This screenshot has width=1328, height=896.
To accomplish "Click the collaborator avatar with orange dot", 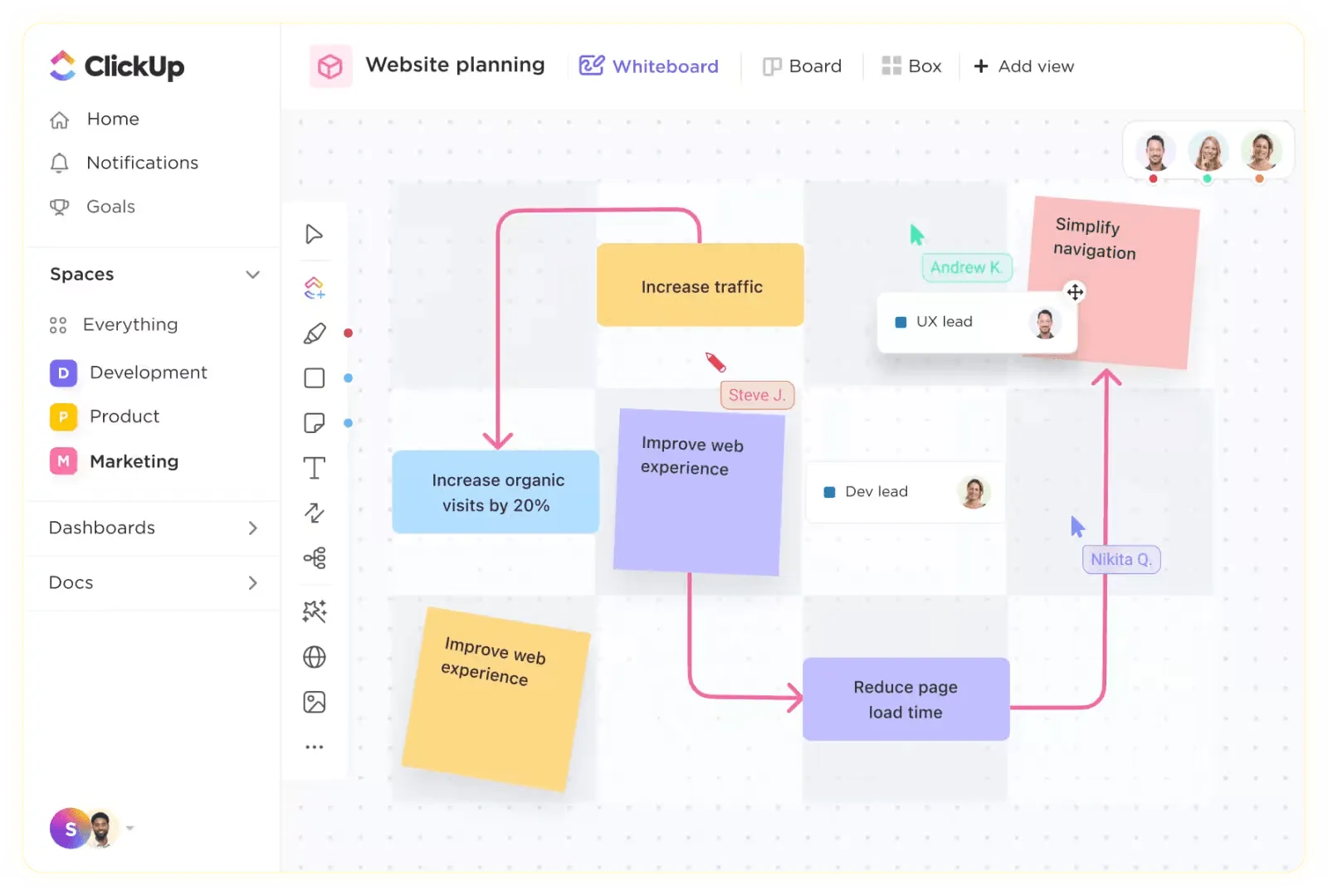I will point(1262,152).
